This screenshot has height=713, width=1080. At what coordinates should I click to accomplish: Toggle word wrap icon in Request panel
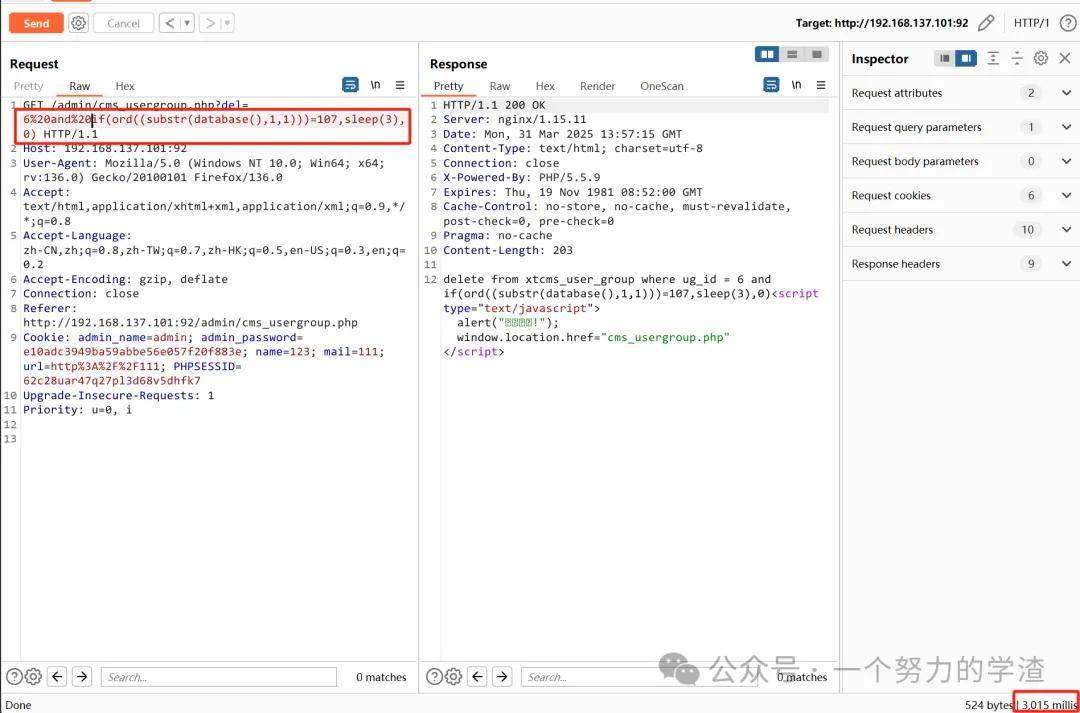pyautogui.click(x=351, y=85)
